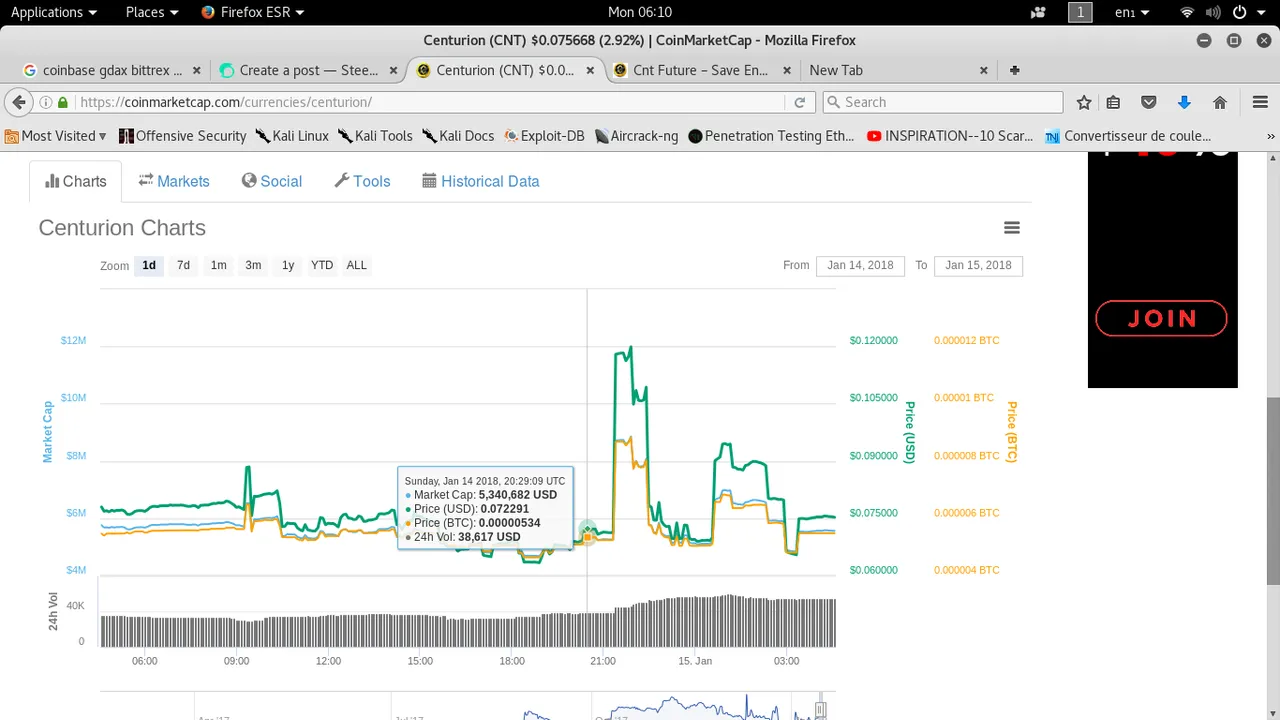Close the New Tab tab

click(x=984, y=70)
